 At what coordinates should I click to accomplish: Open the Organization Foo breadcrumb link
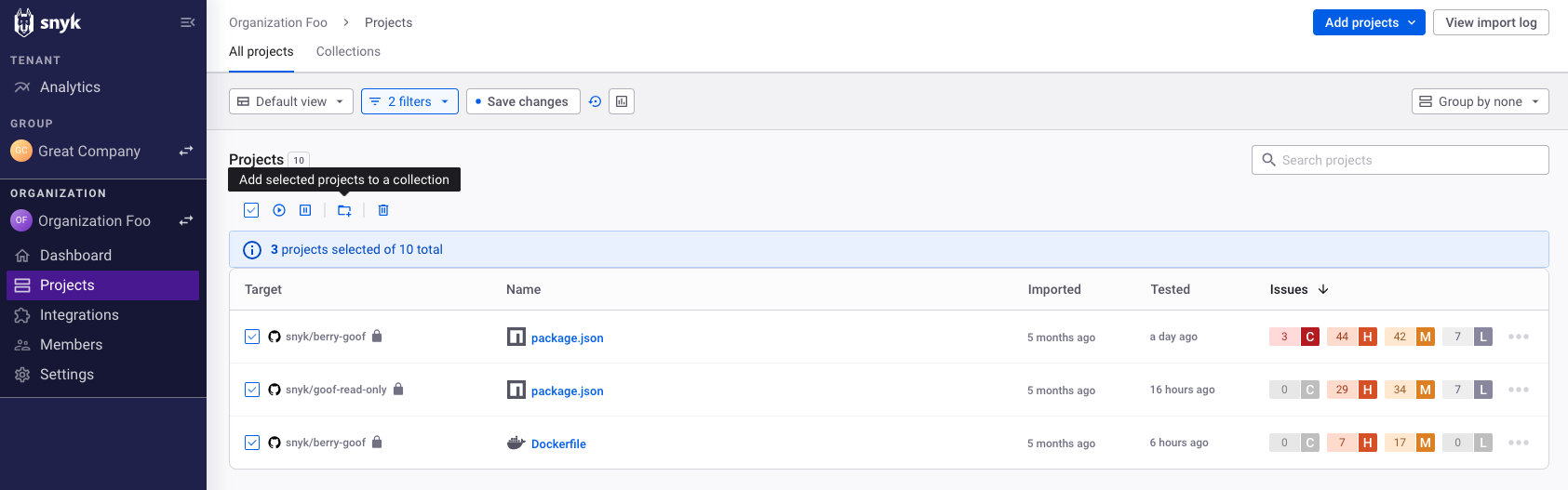tap(278, 22)
